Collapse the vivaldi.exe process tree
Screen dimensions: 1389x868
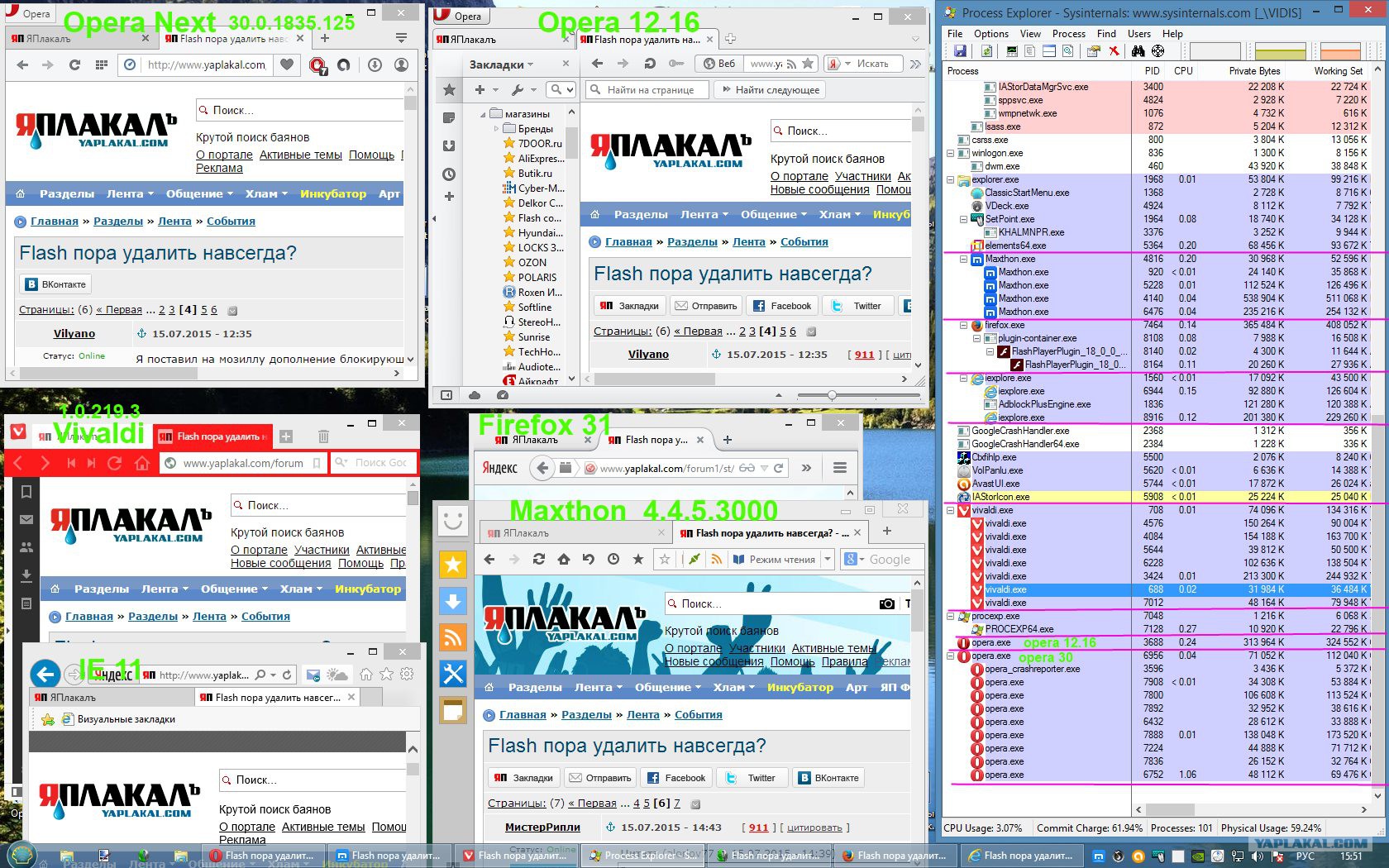pyautogui.click(x=950, y=510)
